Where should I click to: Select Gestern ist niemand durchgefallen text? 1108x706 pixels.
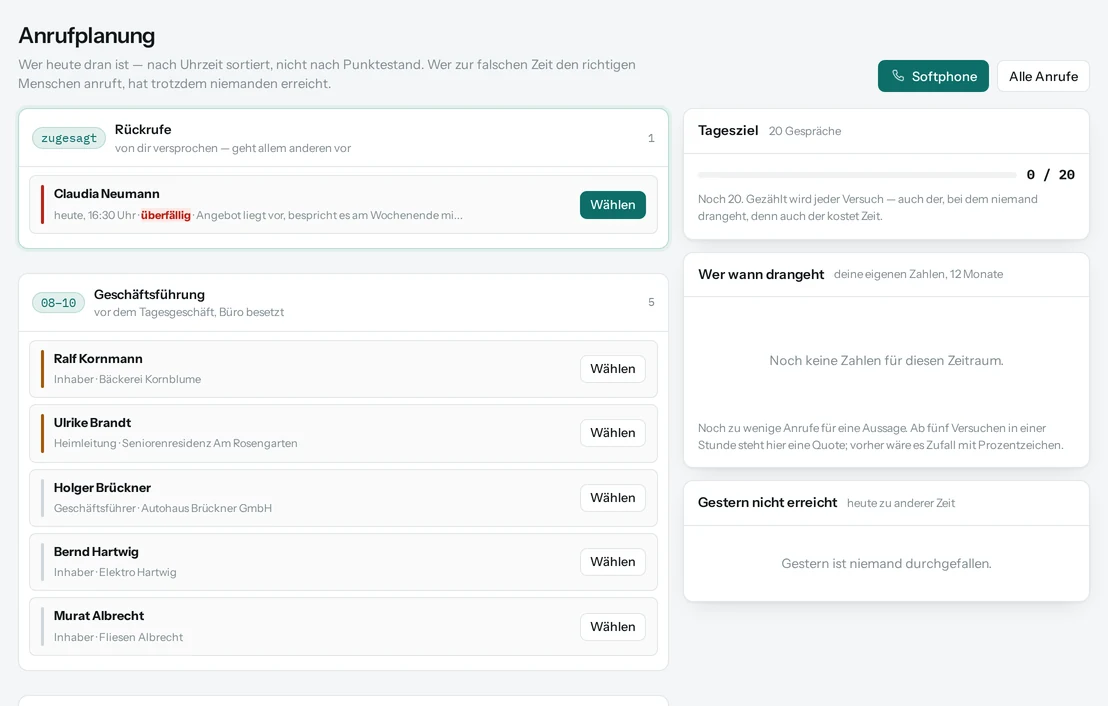(x=886, y=564)
